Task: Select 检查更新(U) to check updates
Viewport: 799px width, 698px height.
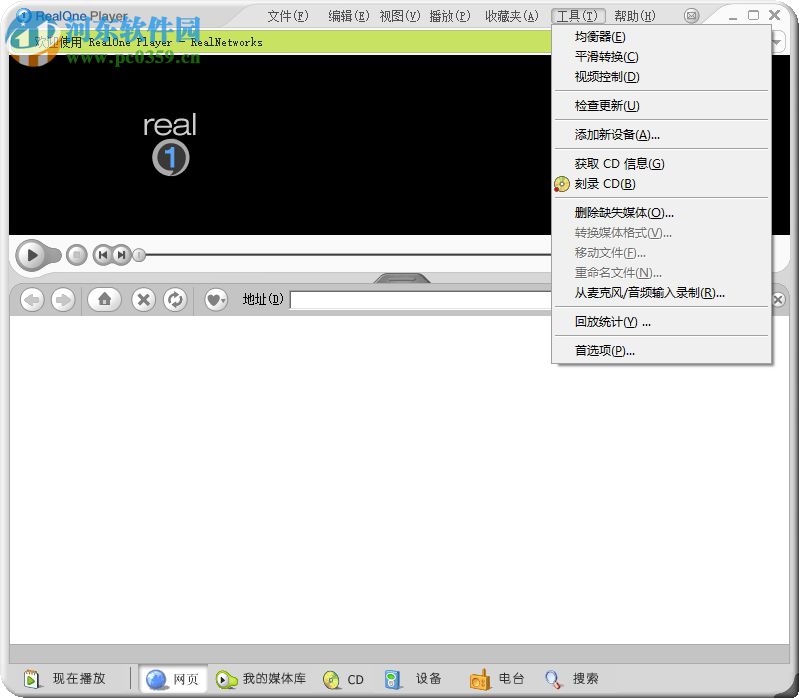Action: 661,105
